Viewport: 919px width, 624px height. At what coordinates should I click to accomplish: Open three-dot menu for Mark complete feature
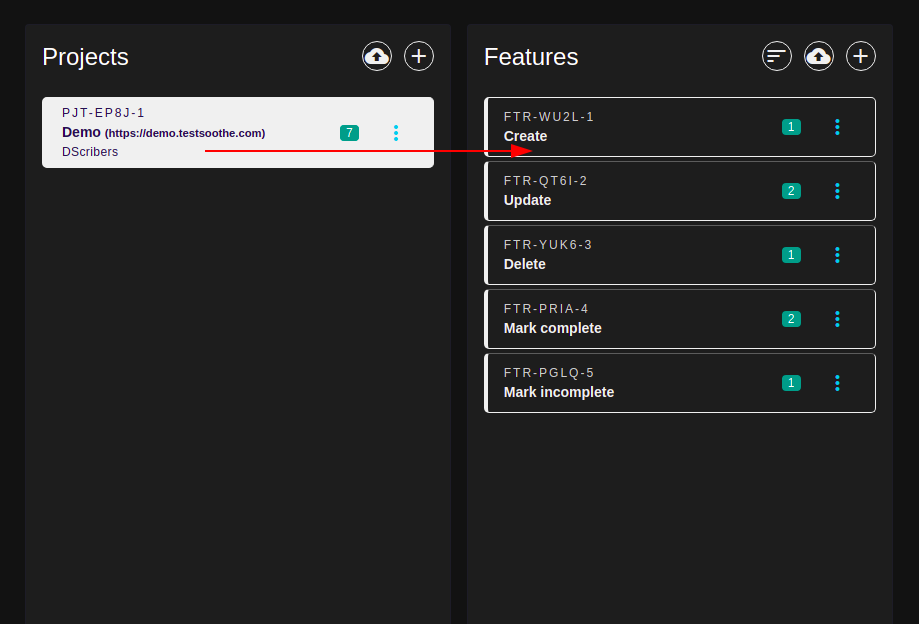(838, 319)
